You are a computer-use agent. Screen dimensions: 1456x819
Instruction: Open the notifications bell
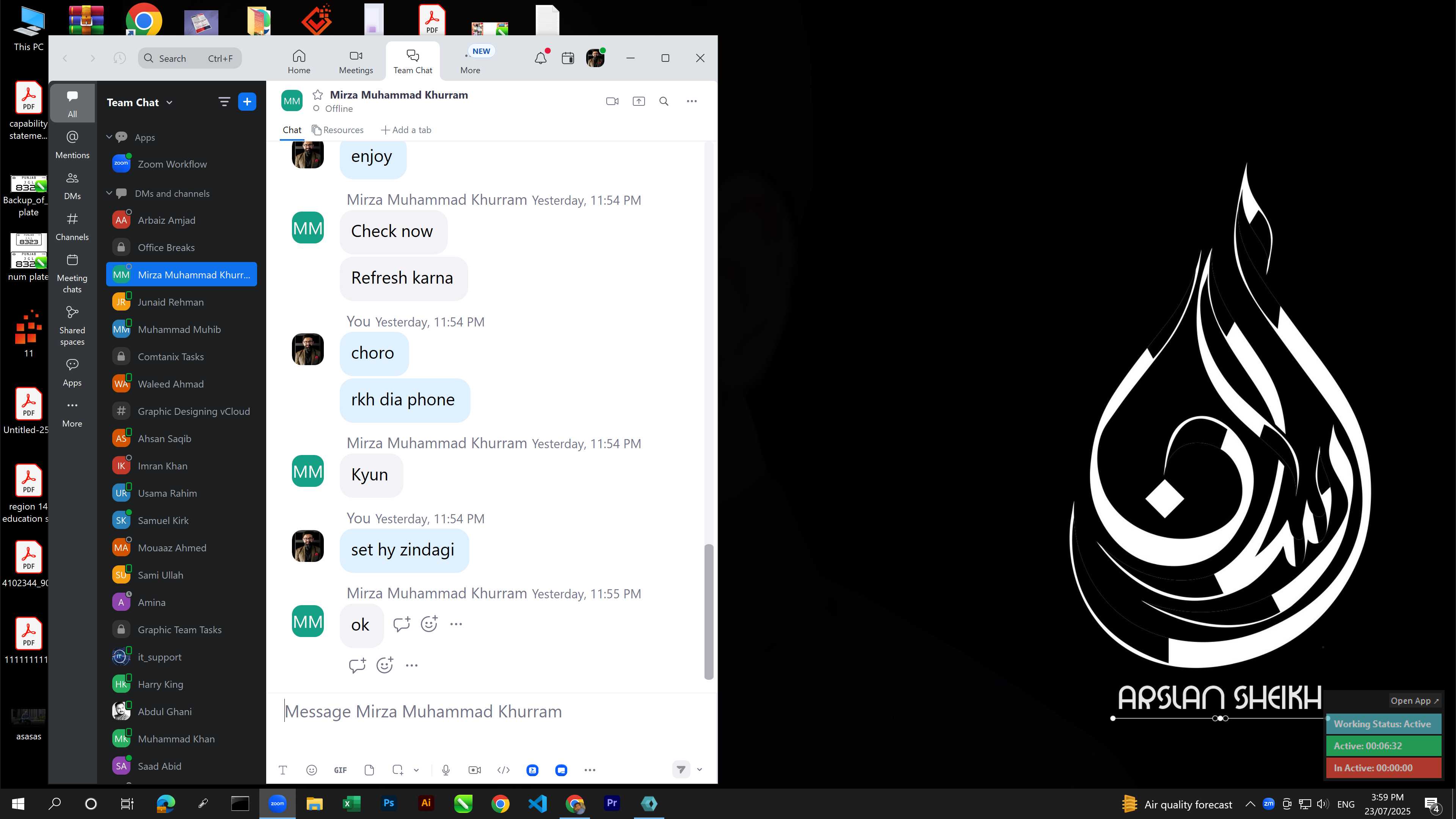pos(541,58)
